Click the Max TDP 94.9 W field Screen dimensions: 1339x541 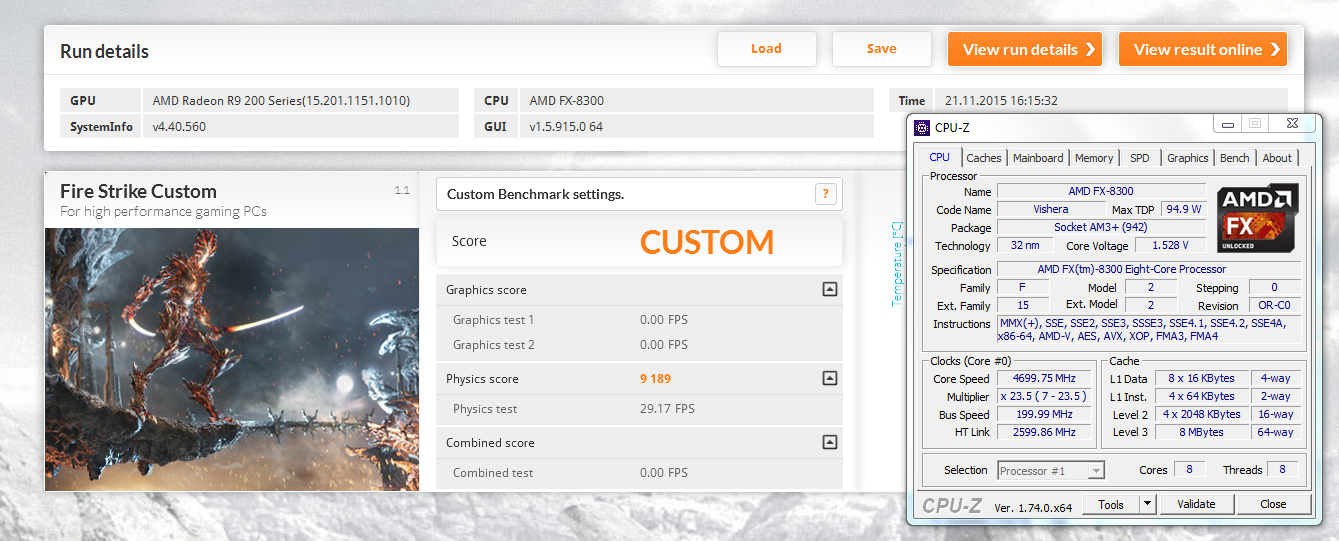[x=1182, y=209]
